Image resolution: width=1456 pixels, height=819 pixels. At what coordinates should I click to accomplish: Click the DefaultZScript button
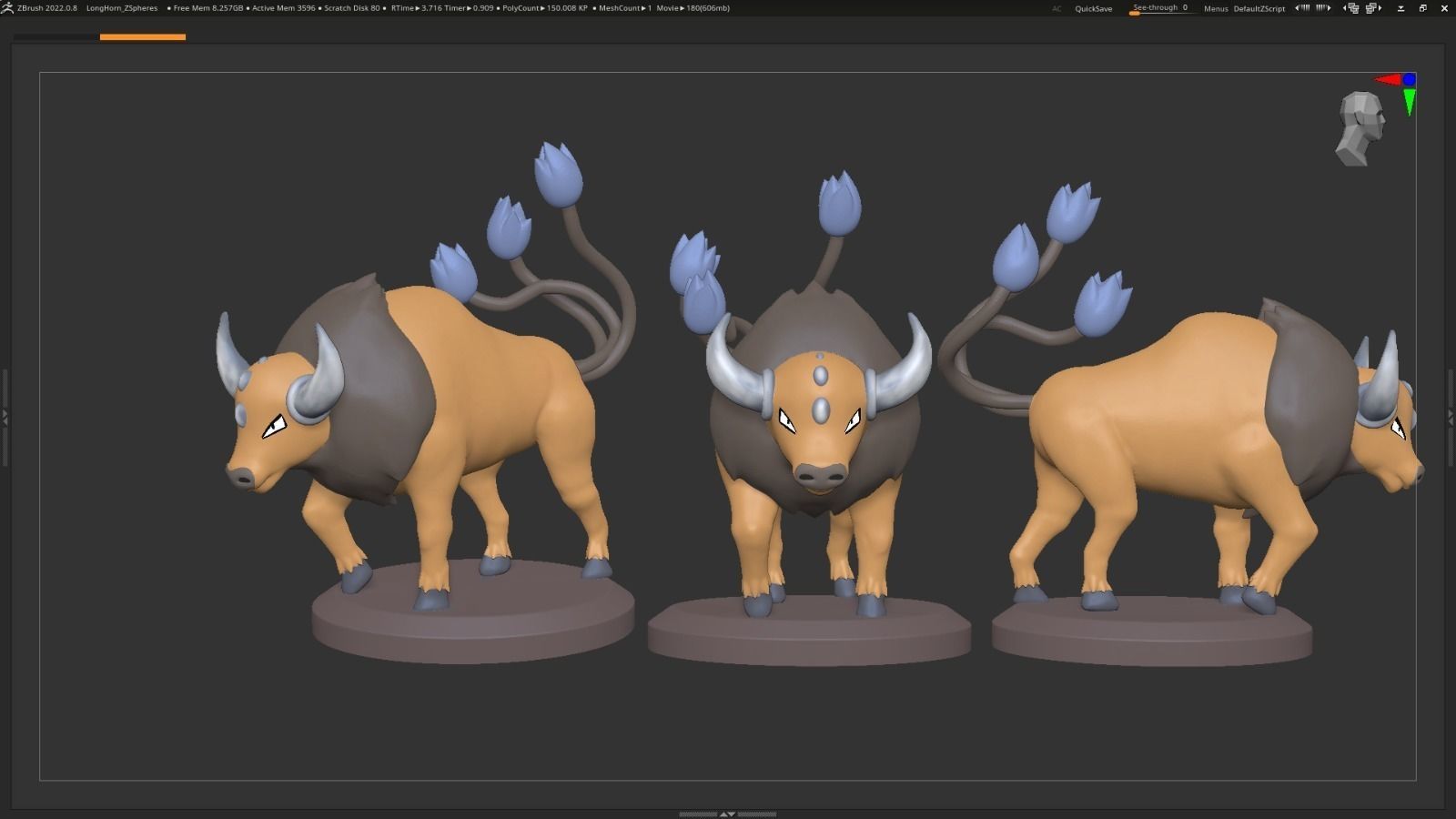(x=1259, y=8)
